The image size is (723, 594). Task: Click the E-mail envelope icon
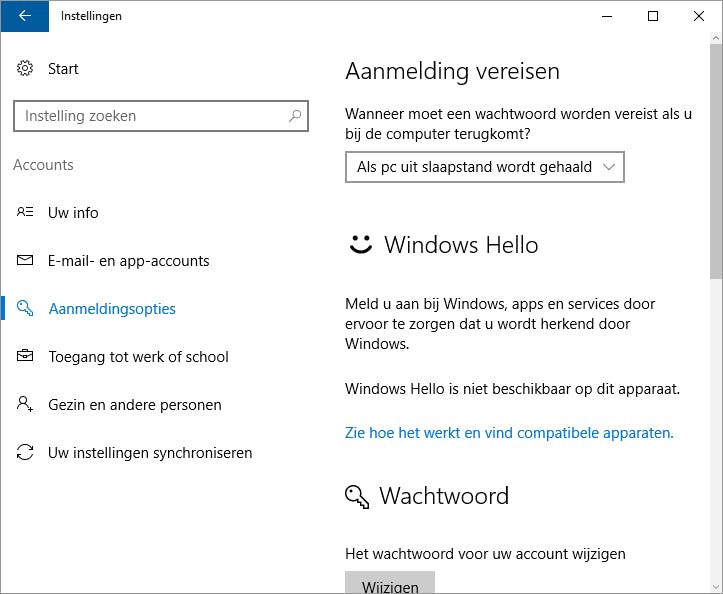coord(25,261)
